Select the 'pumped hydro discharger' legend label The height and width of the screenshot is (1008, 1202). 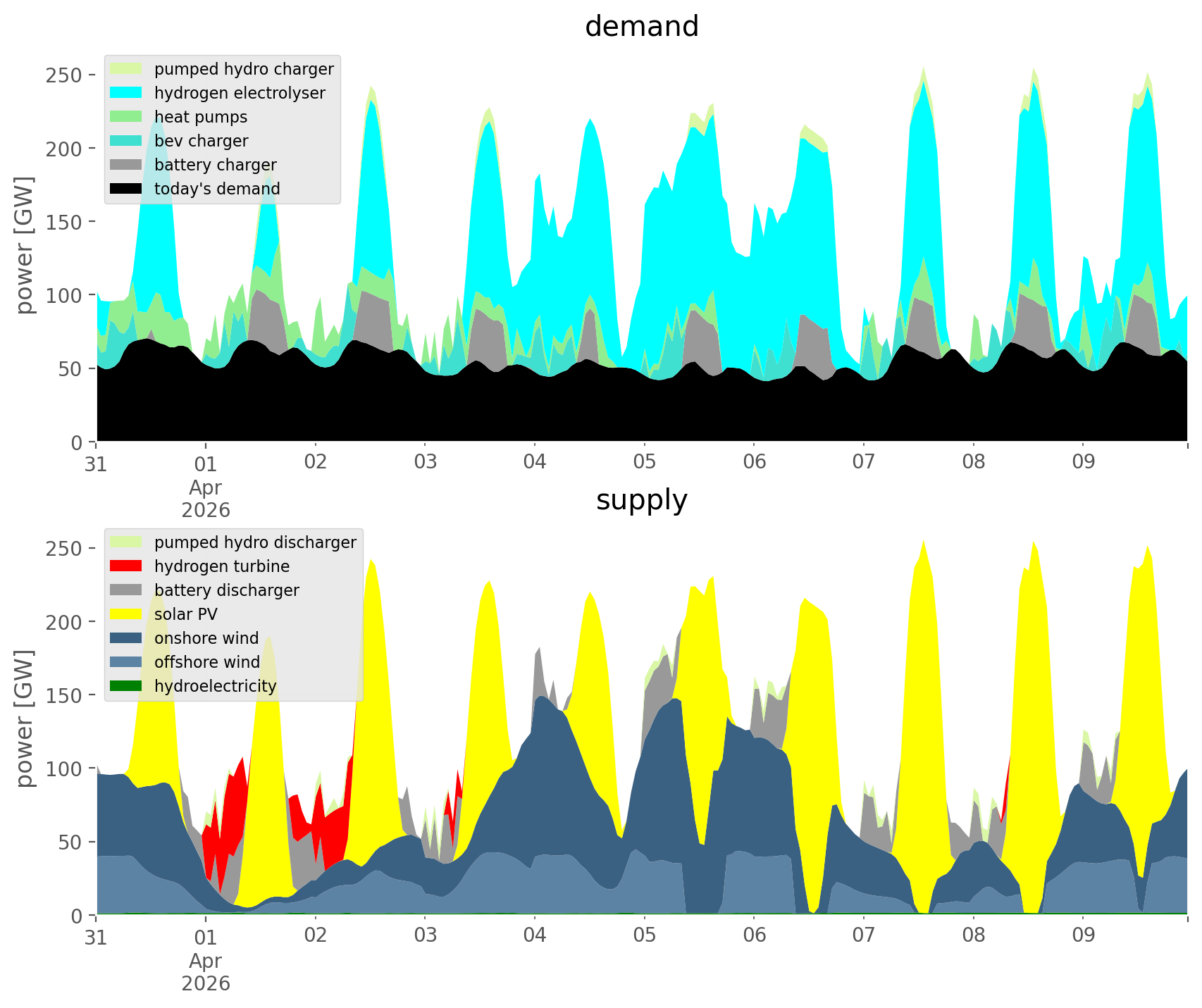255,542
